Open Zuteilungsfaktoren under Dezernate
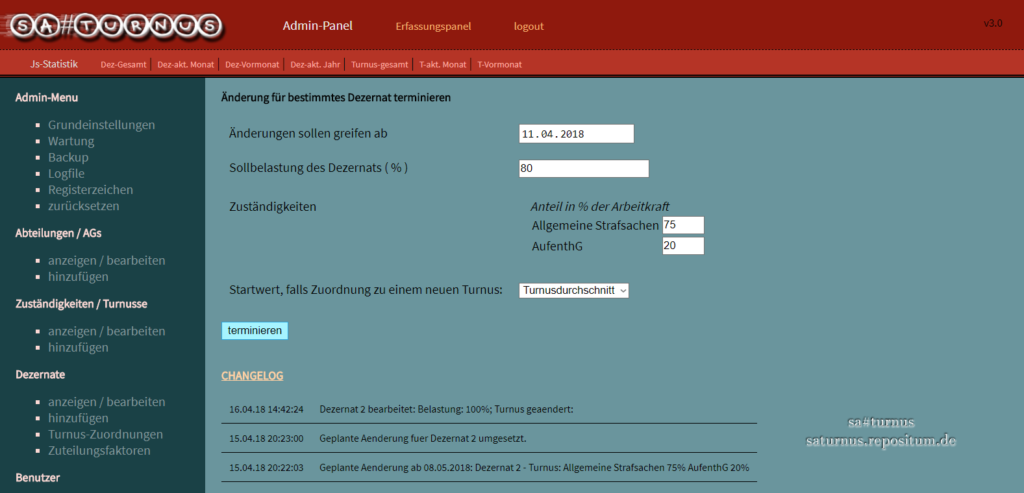 (x=99, y=450)
